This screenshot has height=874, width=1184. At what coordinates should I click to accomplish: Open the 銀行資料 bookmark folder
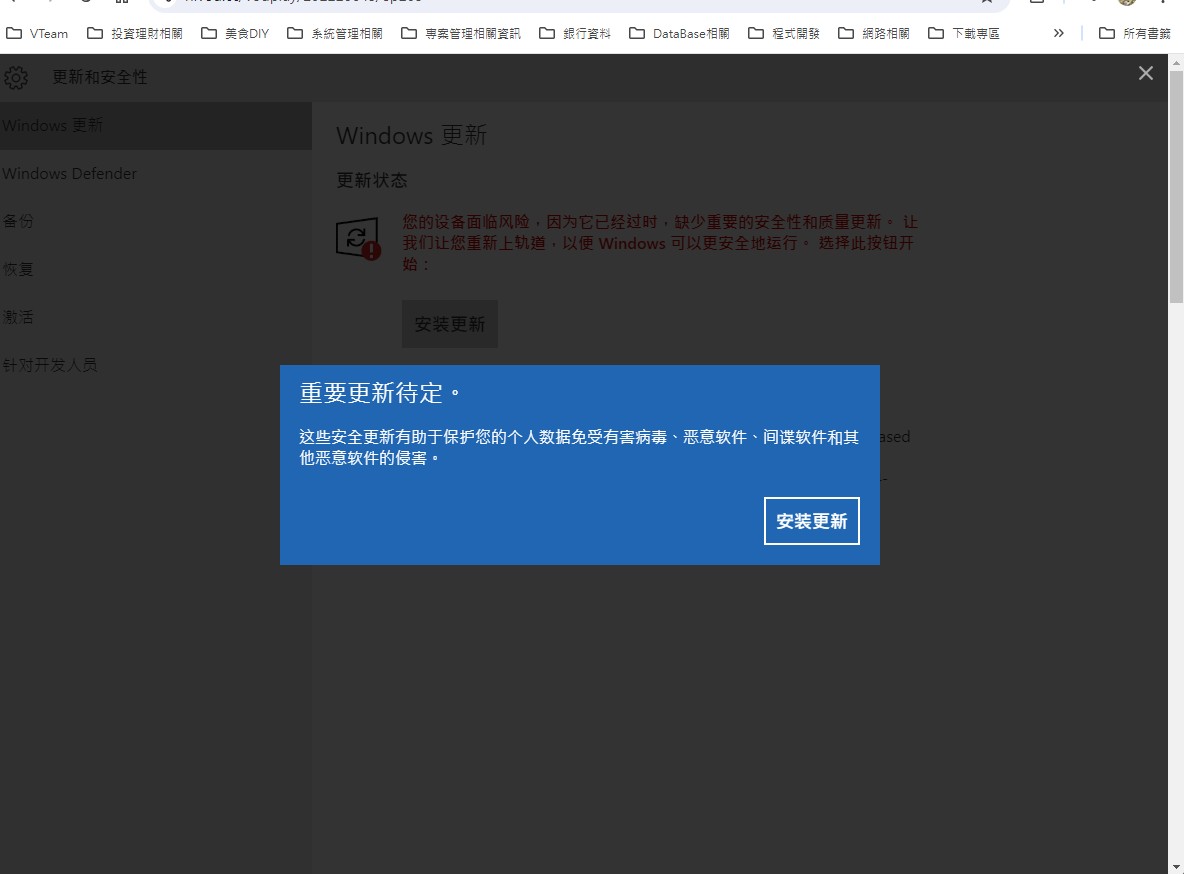point(575,33)
